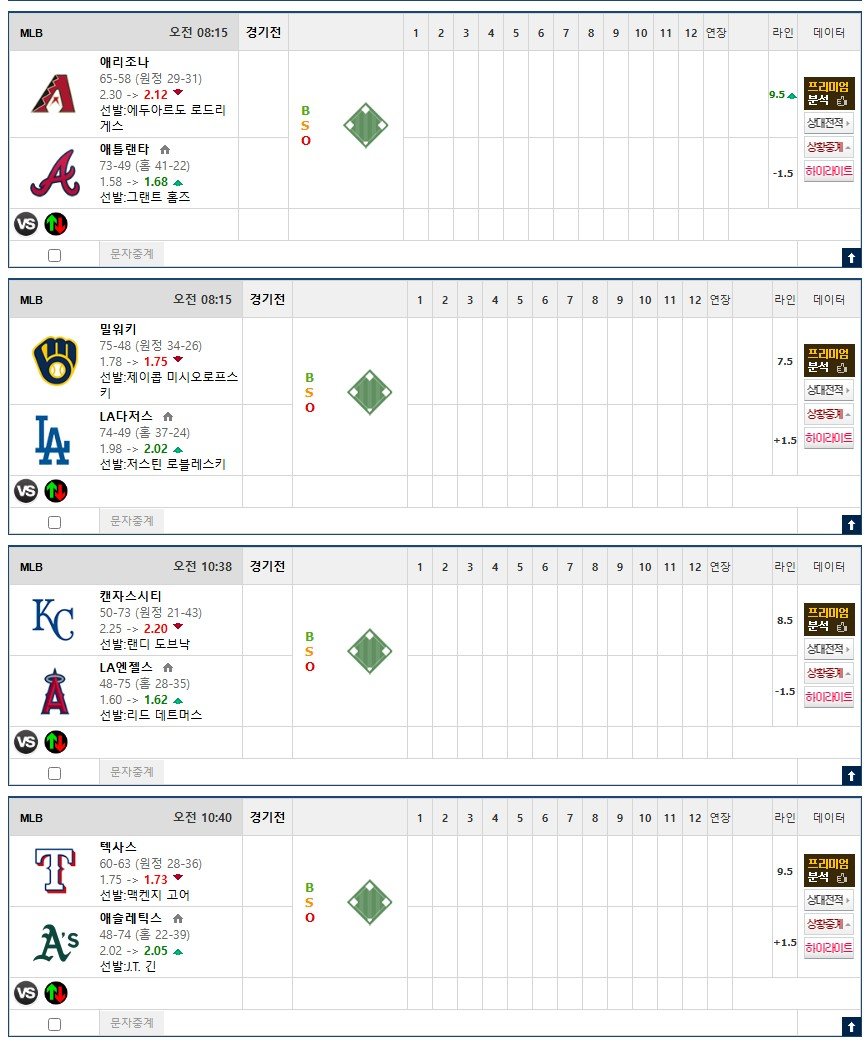Open the LA Dodgers team logo
Screen dimensions: 867x1045
click(x=53, y=440)
